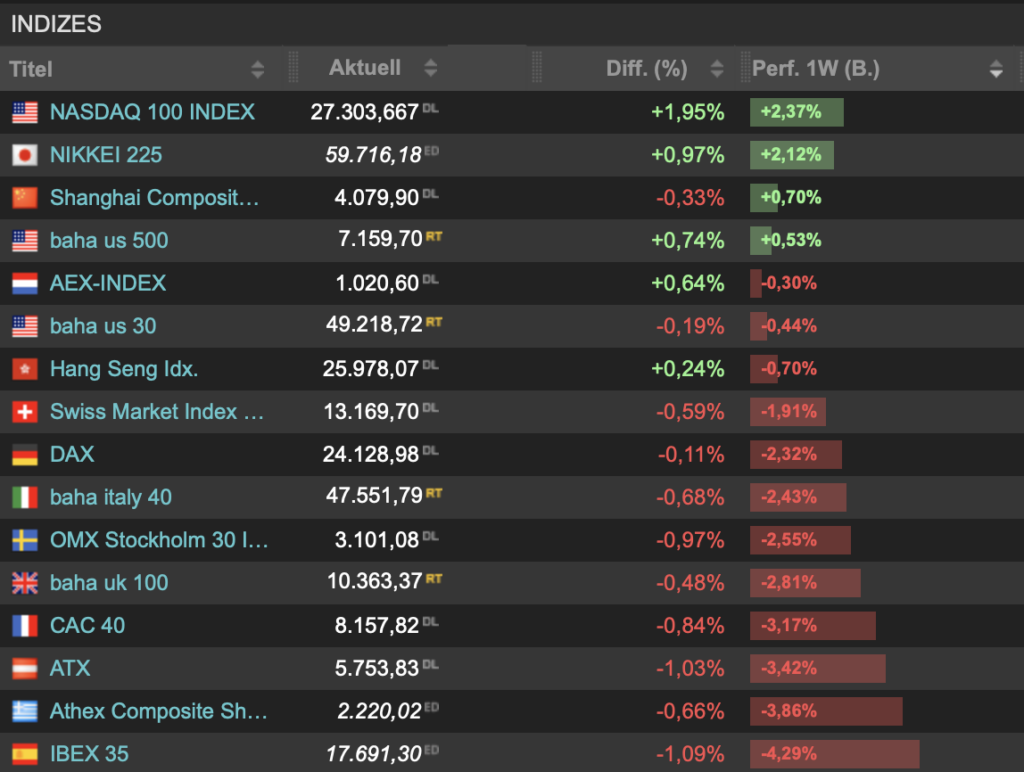The width and height of the screenshot is (1024, 772).
Task: Click the sort arrows next to Diff. (%)
Action: [716, 69]
